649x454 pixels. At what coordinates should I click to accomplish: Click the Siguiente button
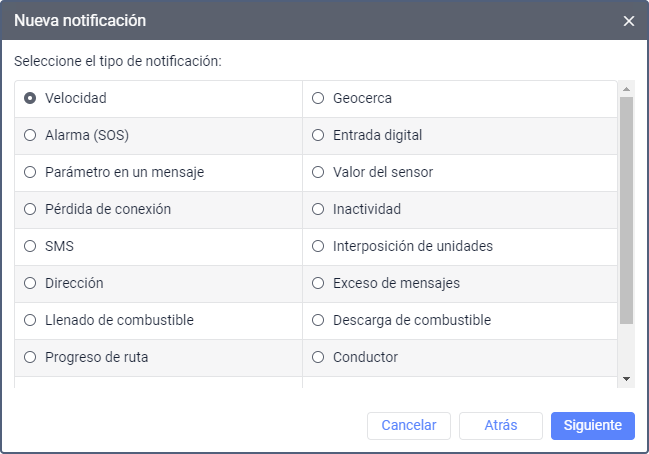(593, 425)
